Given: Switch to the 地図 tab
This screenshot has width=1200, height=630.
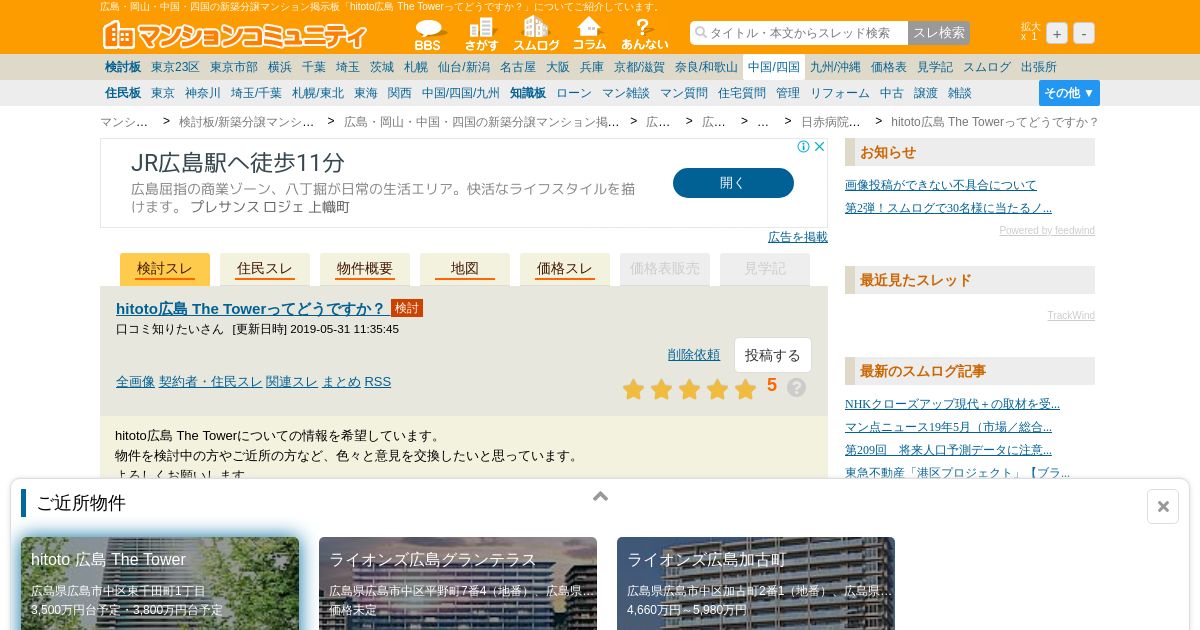Looking at the screenshot, I should point(465,269).
